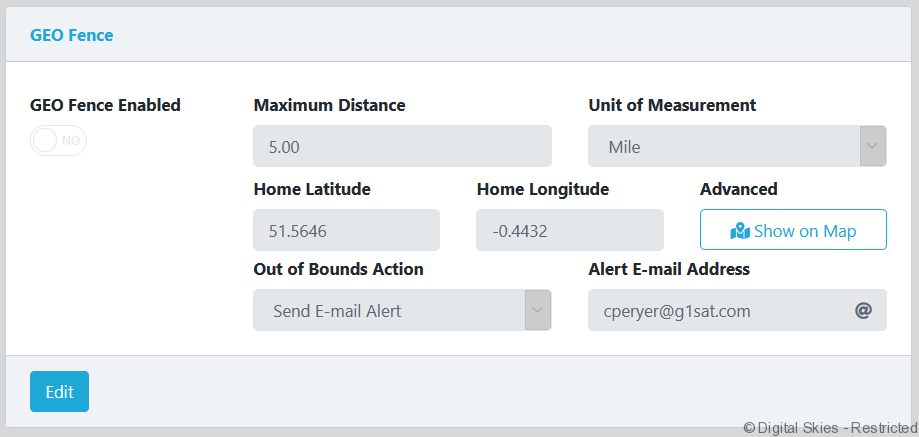Click the GEO Fence panel header title

click(72, 35)
